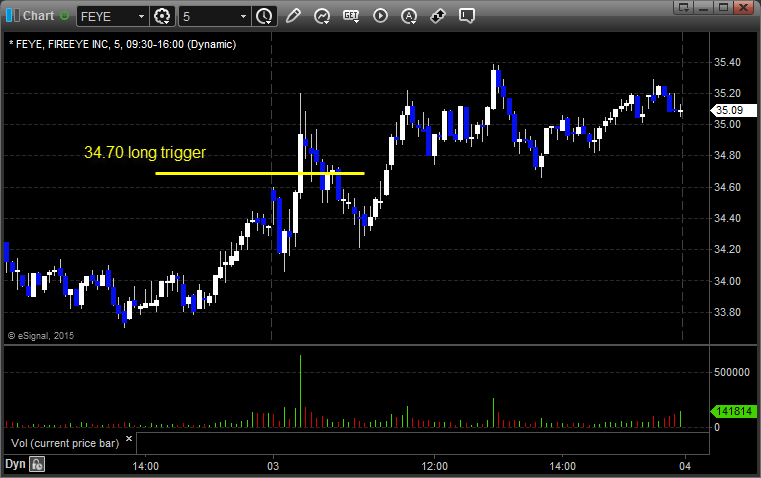Screen dimensions: 761x478
Task: Minimize the chart window
Action: (x=704, y=7)
